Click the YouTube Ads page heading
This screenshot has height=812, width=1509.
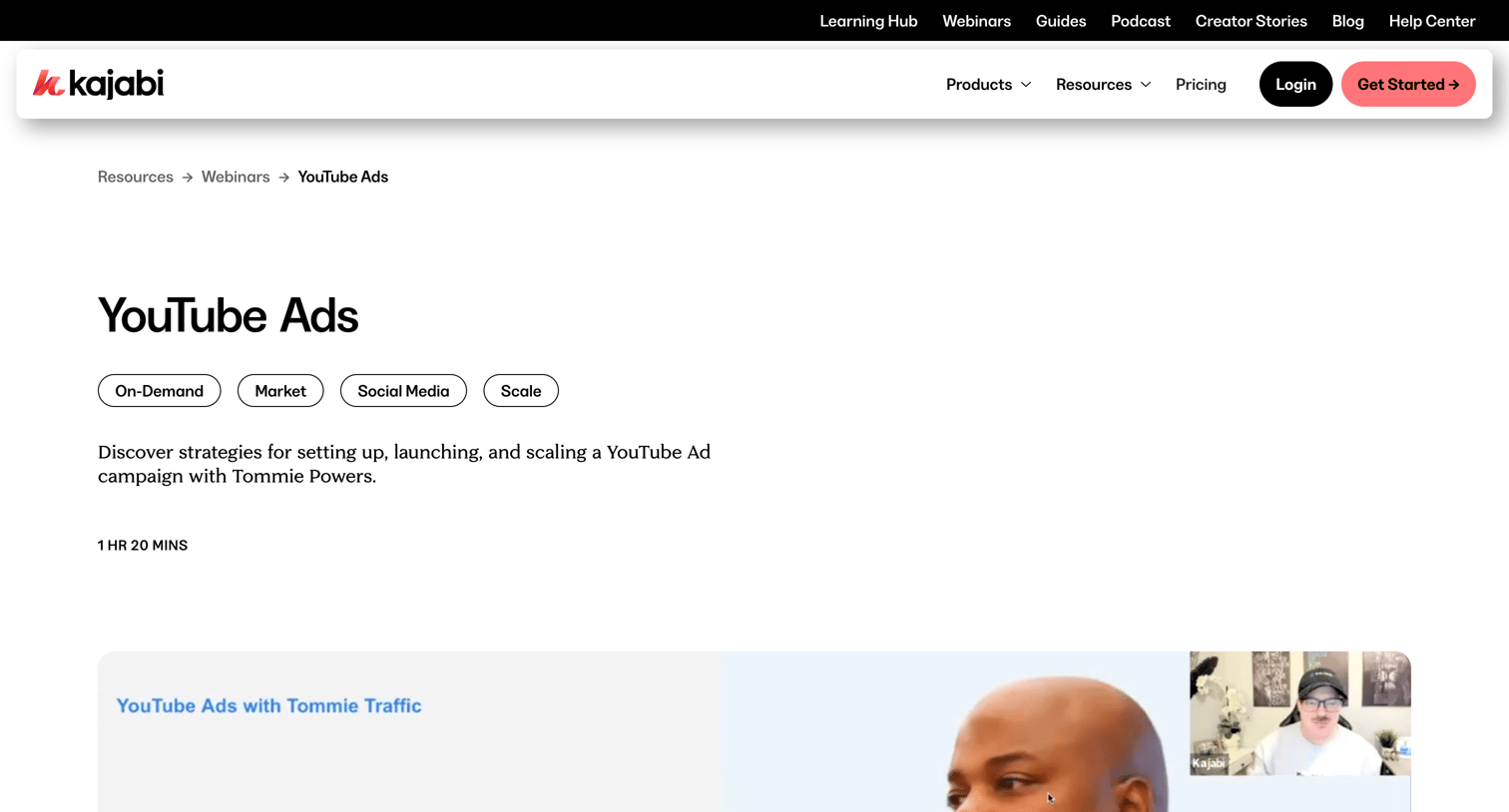228,316
